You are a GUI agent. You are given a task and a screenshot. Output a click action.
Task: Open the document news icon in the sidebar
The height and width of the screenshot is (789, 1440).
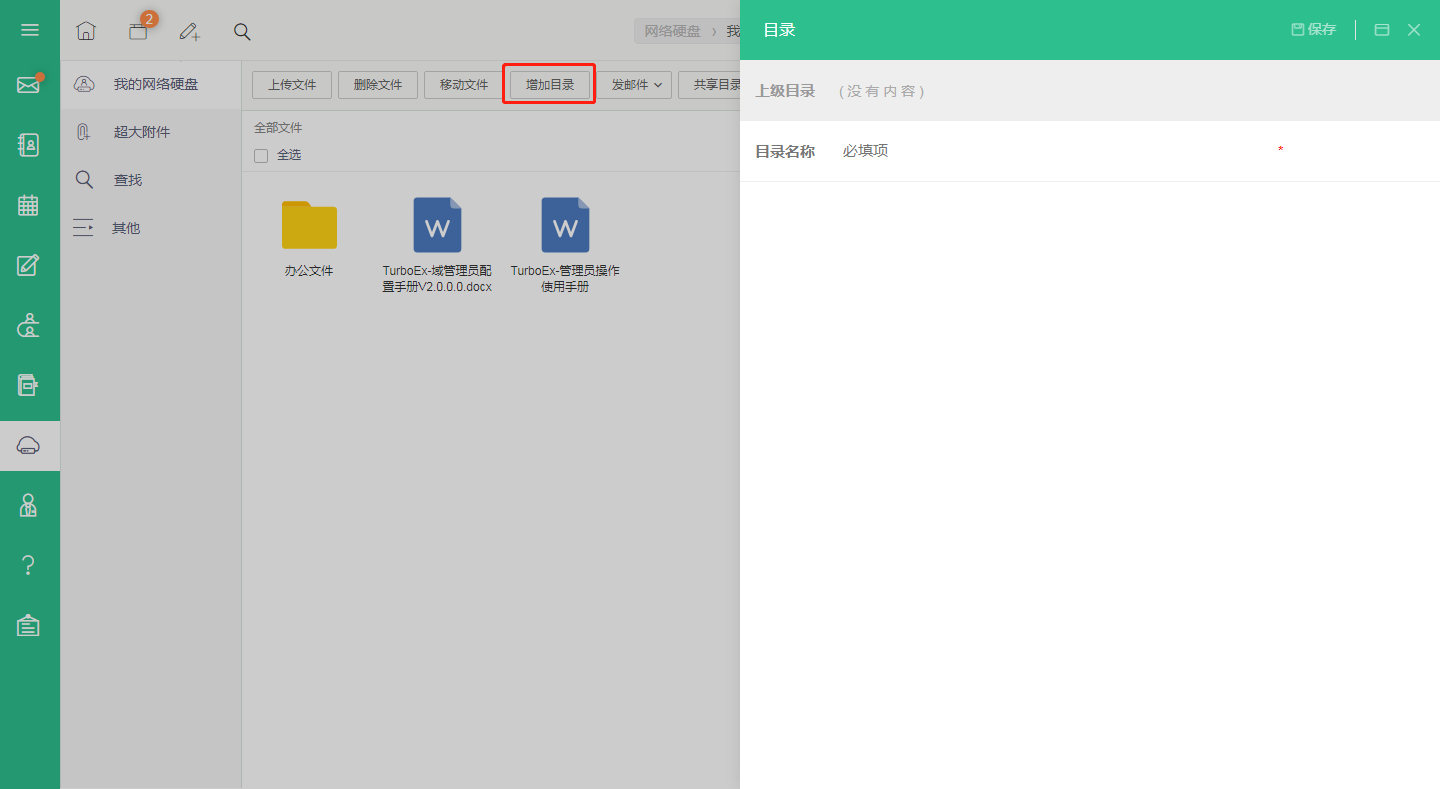pos(29,385)
